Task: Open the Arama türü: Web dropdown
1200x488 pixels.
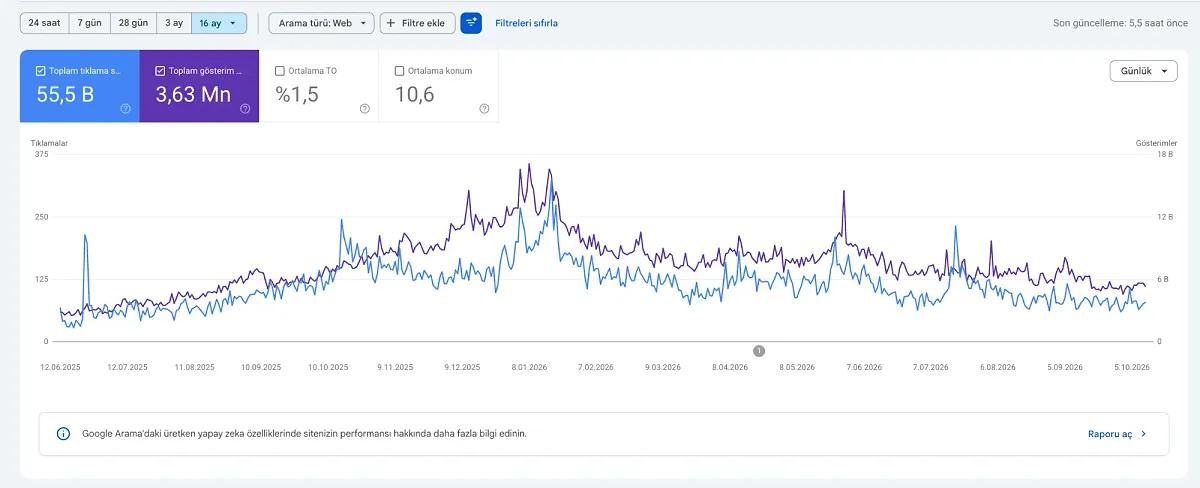Action: (x=321, y=22)
